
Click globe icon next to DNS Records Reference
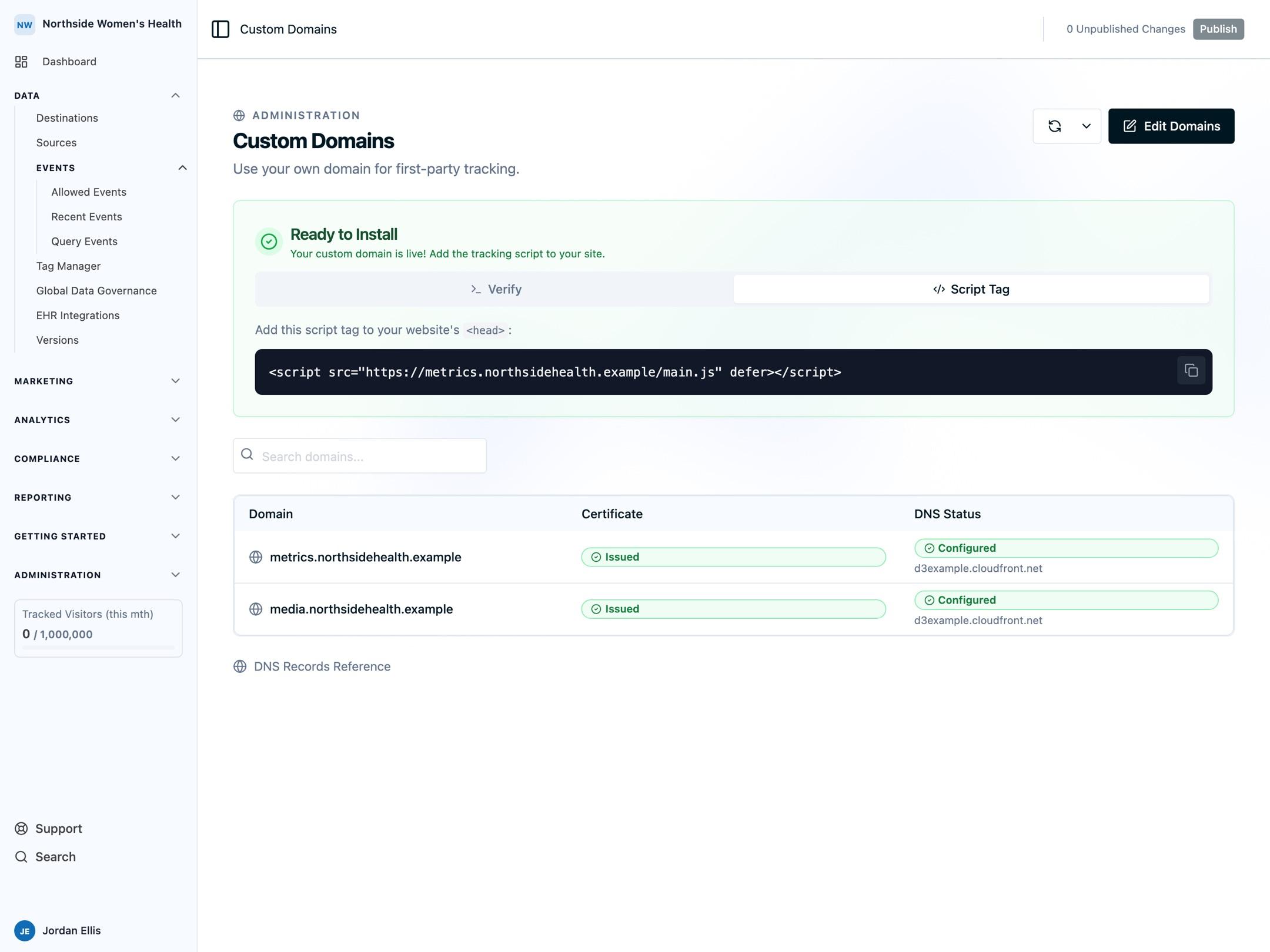point(240,666)
